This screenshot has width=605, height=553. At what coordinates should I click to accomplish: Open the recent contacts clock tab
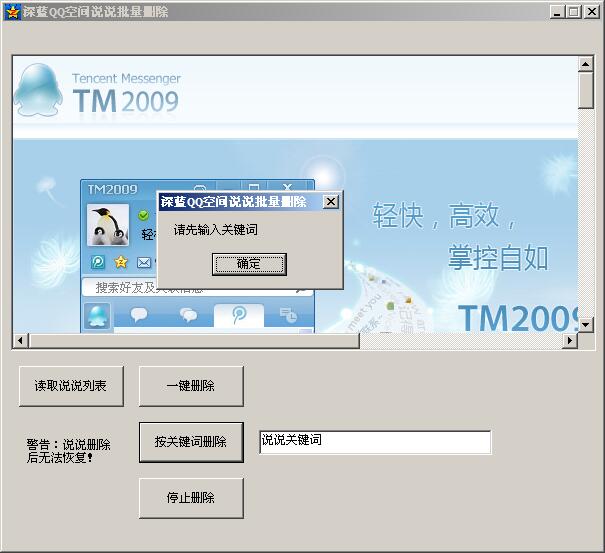click(289, 315)
